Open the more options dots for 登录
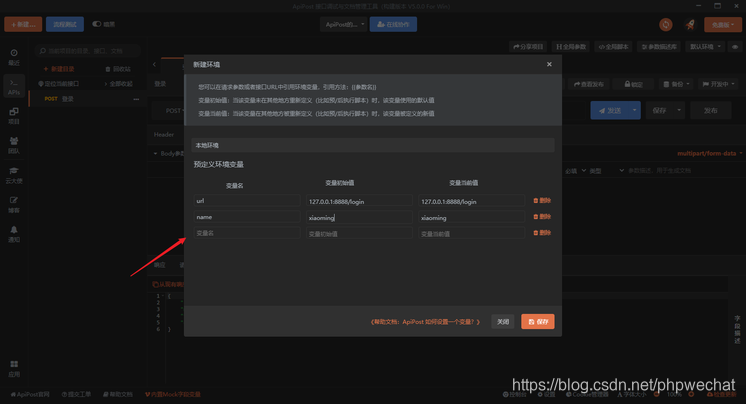 [136, 99]
